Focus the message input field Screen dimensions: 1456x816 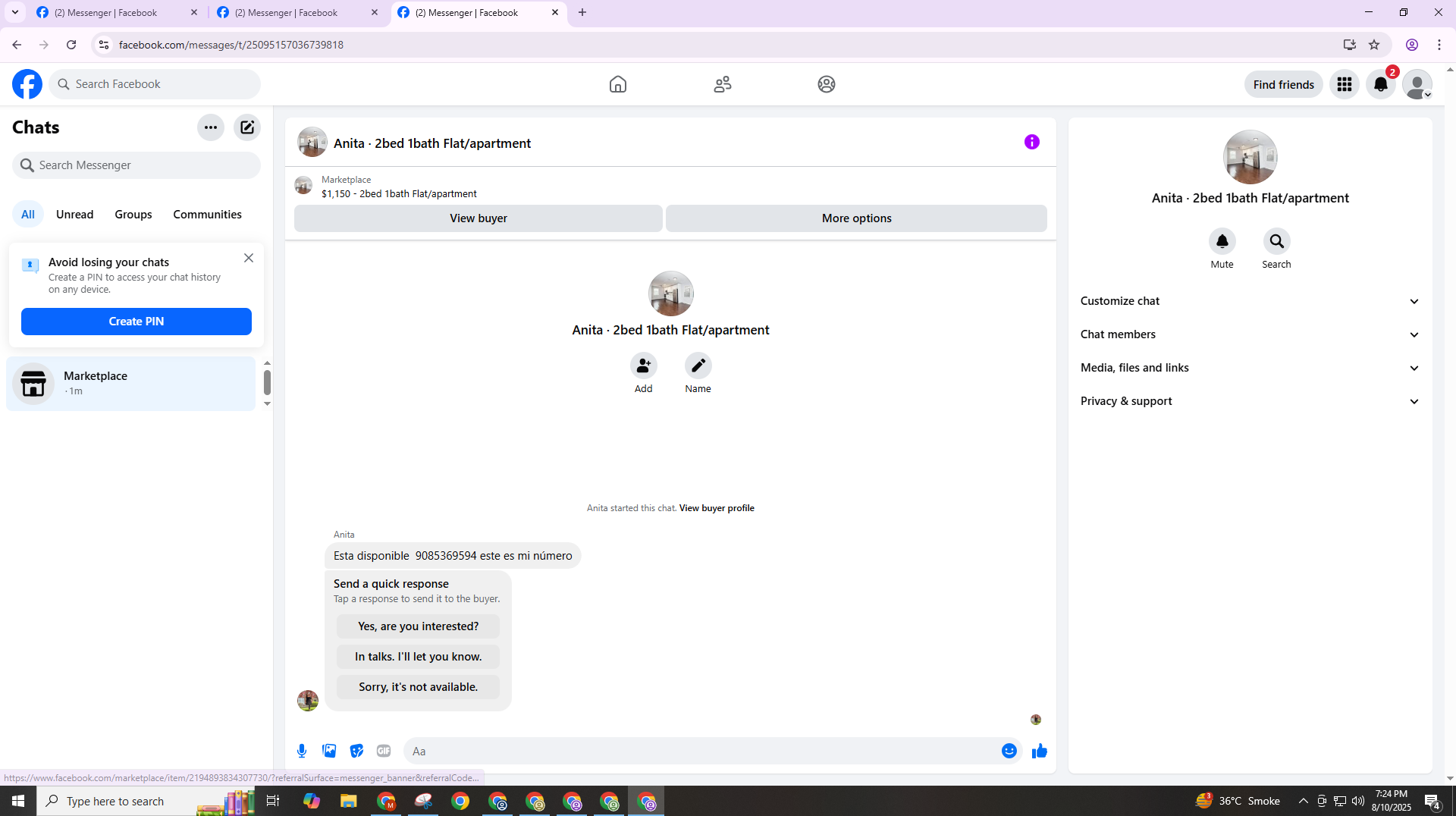tap(701, 751)
